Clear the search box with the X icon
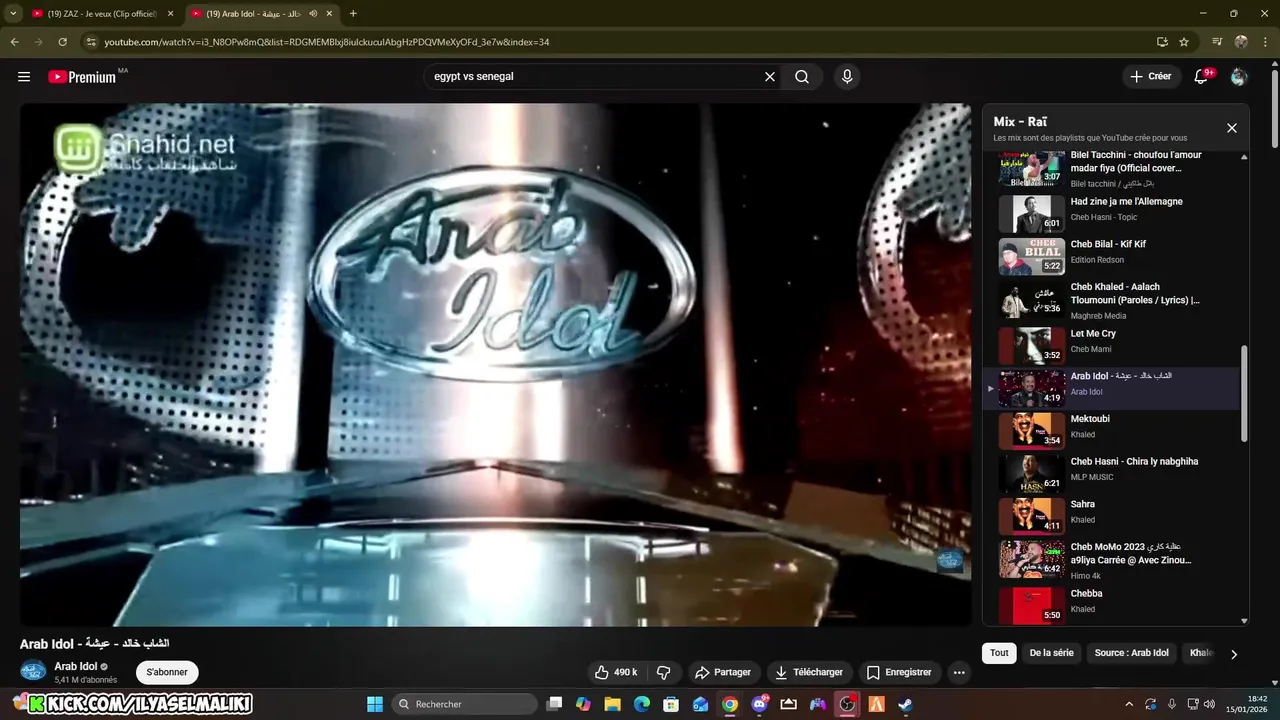This screenshot has width=1280, height=720. (x=770, y=77)
